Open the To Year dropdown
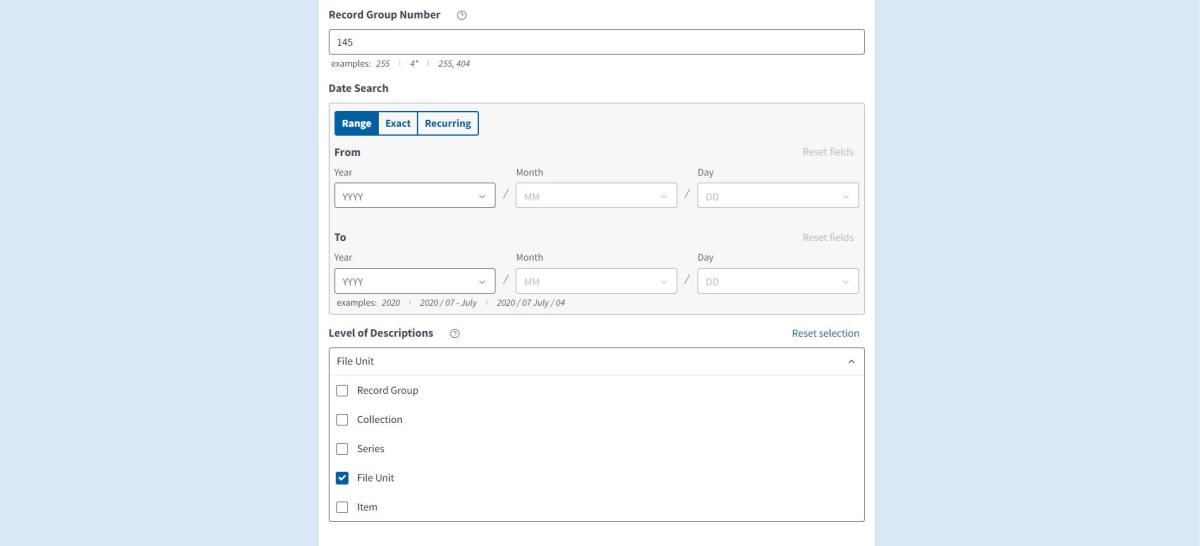Screen dimensions: 1200x546 tap(414, 282)
